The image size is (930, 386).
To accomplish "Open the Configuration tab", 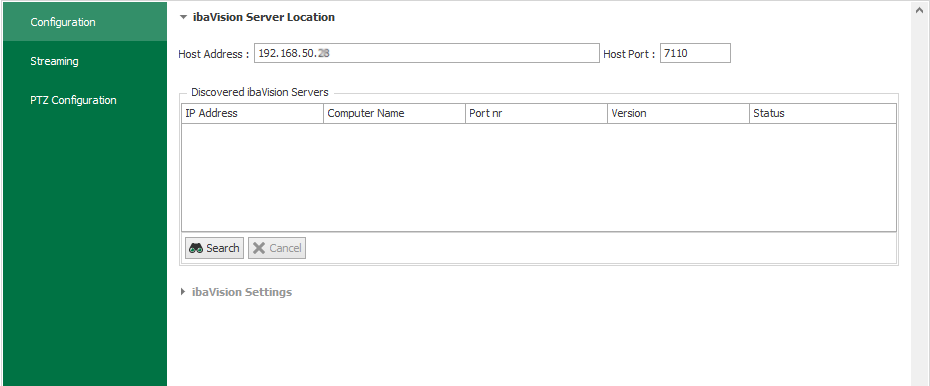I will [x=84, y=22].
